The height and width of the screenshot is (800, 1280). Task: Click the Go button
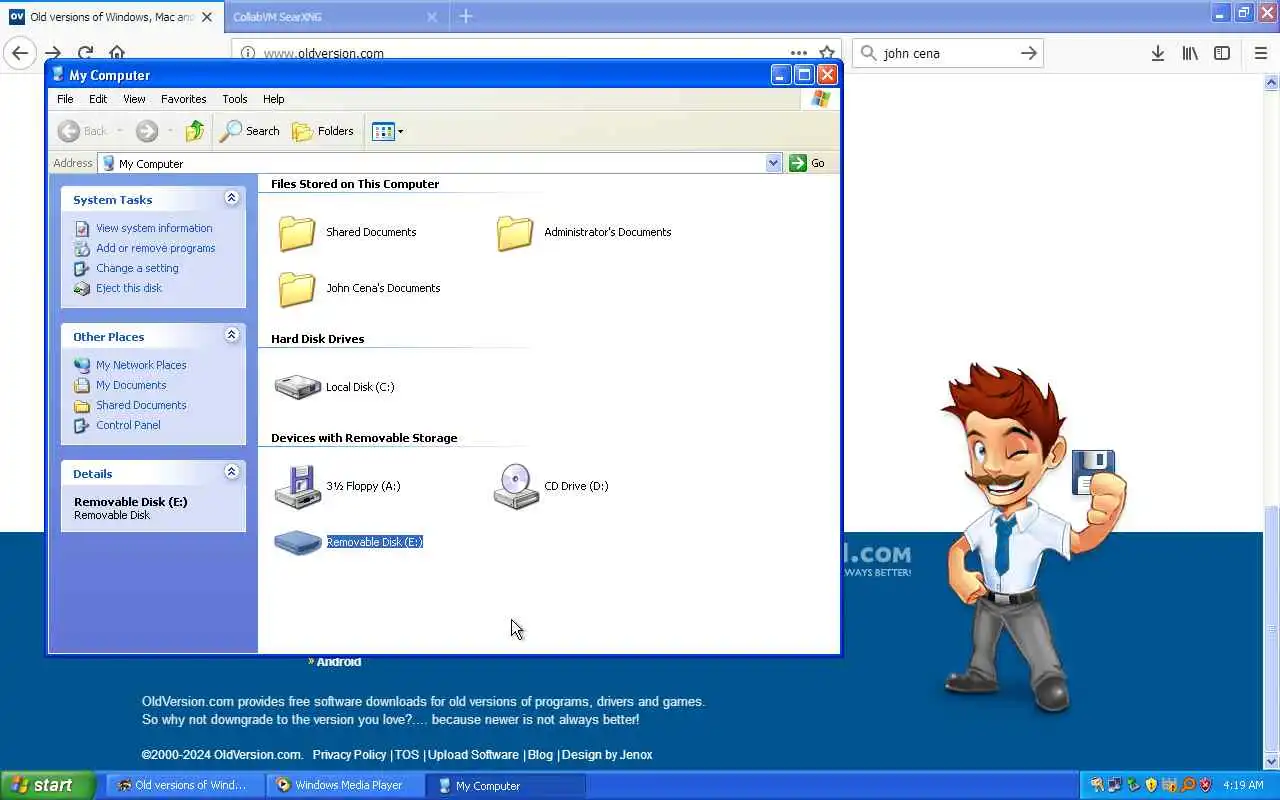(808, 163)
